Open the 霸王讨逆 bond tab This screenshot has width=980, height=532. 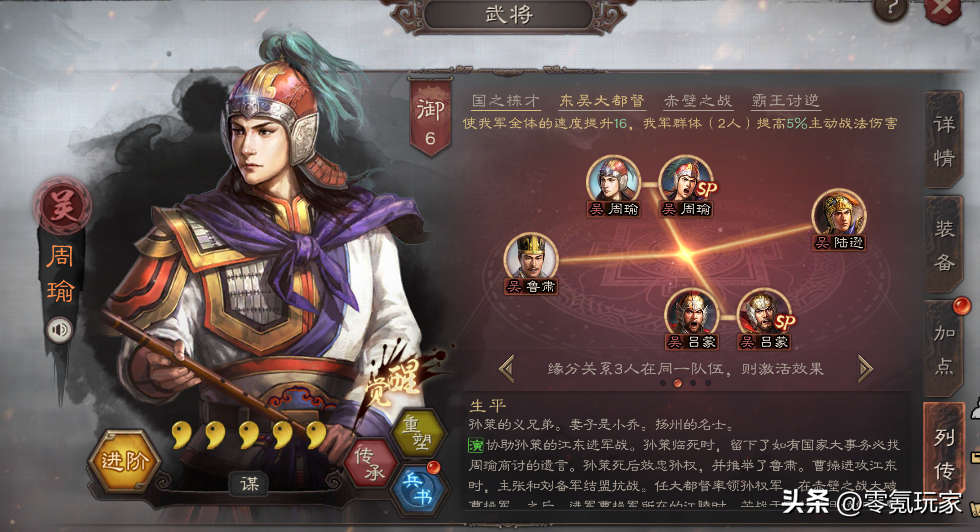pyautogui.click(x=785, y=101)
